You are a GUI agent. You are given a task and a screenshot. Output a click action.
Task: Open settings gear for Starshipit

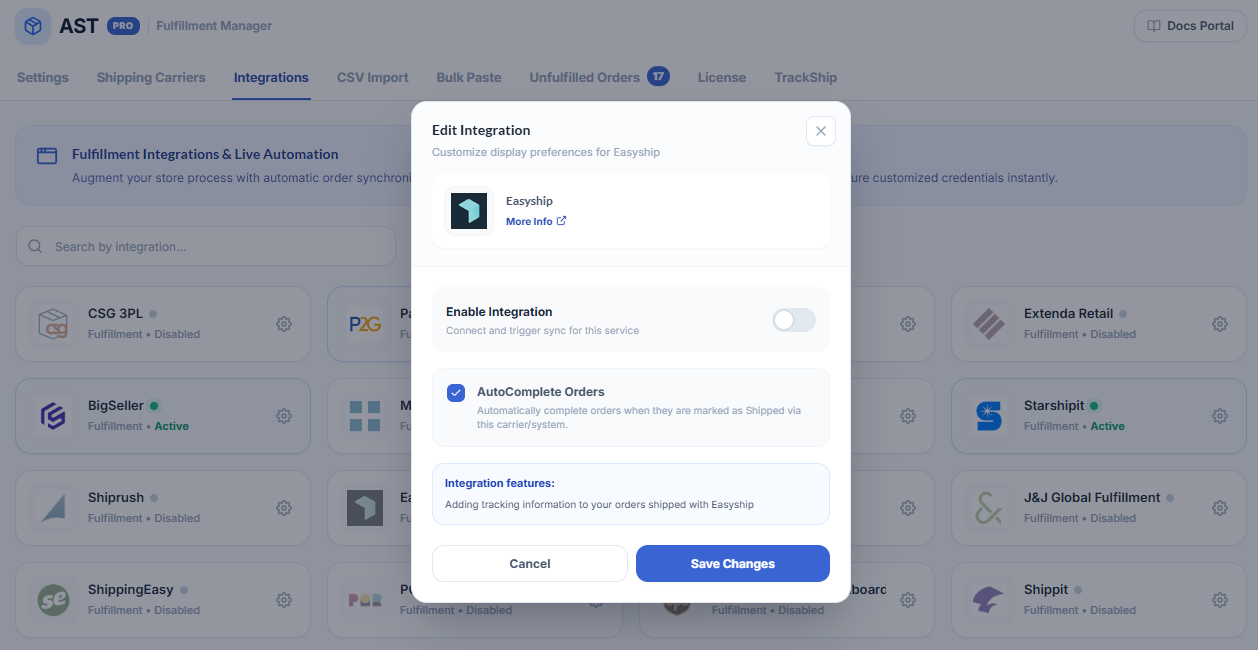(x=1220, y=416)
